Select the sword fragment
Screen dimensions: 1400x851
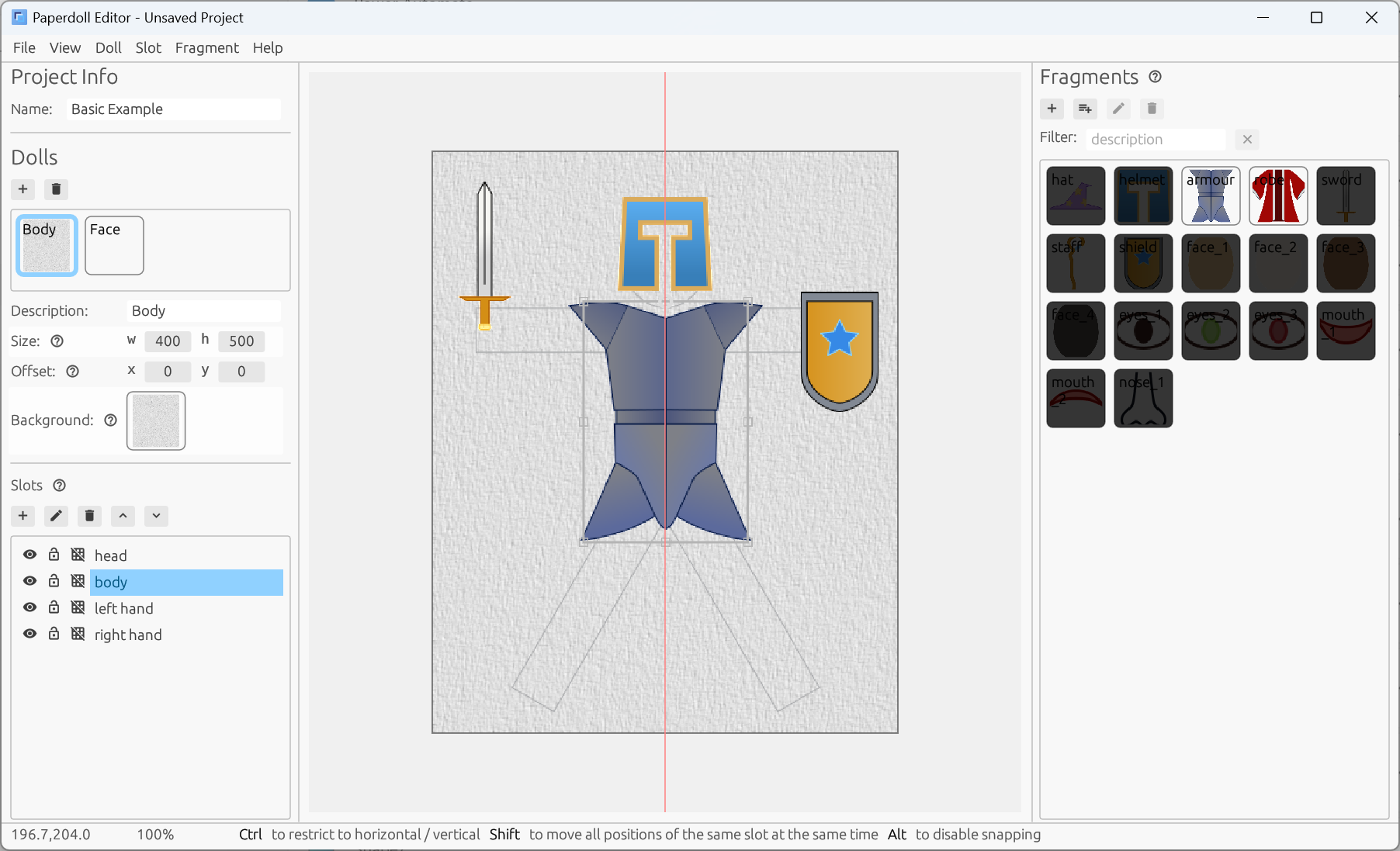coord(1346,195)
